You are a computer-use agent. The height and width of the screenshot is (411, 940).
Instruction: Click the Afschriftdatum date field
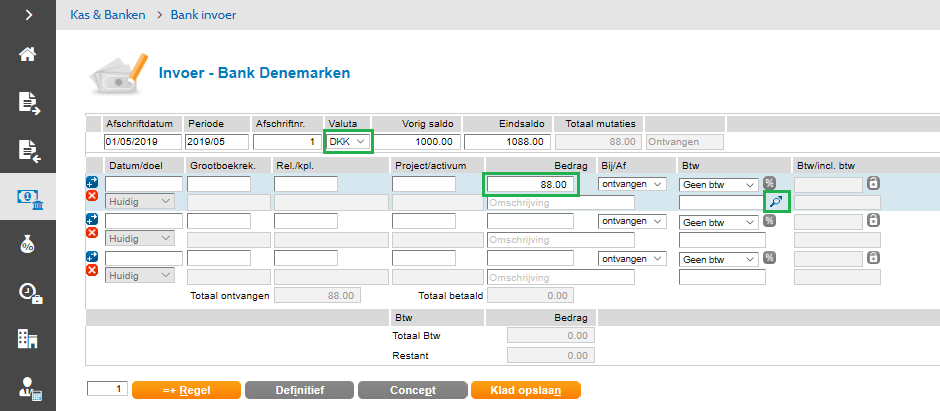coord(143,142)
